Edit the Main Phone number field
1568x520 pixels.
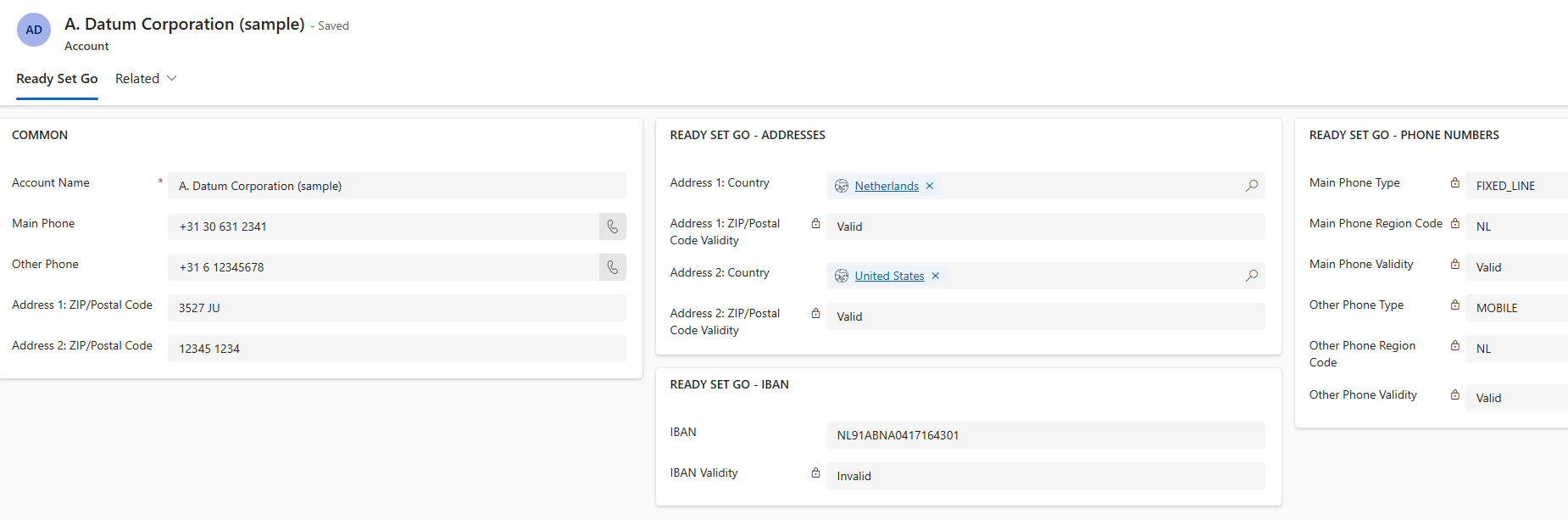[x=383, y=226]
